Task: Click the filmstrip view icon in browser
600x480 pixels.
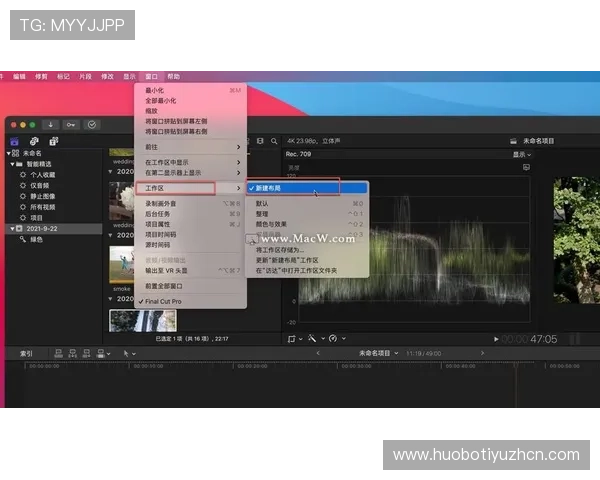Action: pyautogui.click(x=260, y=141)
